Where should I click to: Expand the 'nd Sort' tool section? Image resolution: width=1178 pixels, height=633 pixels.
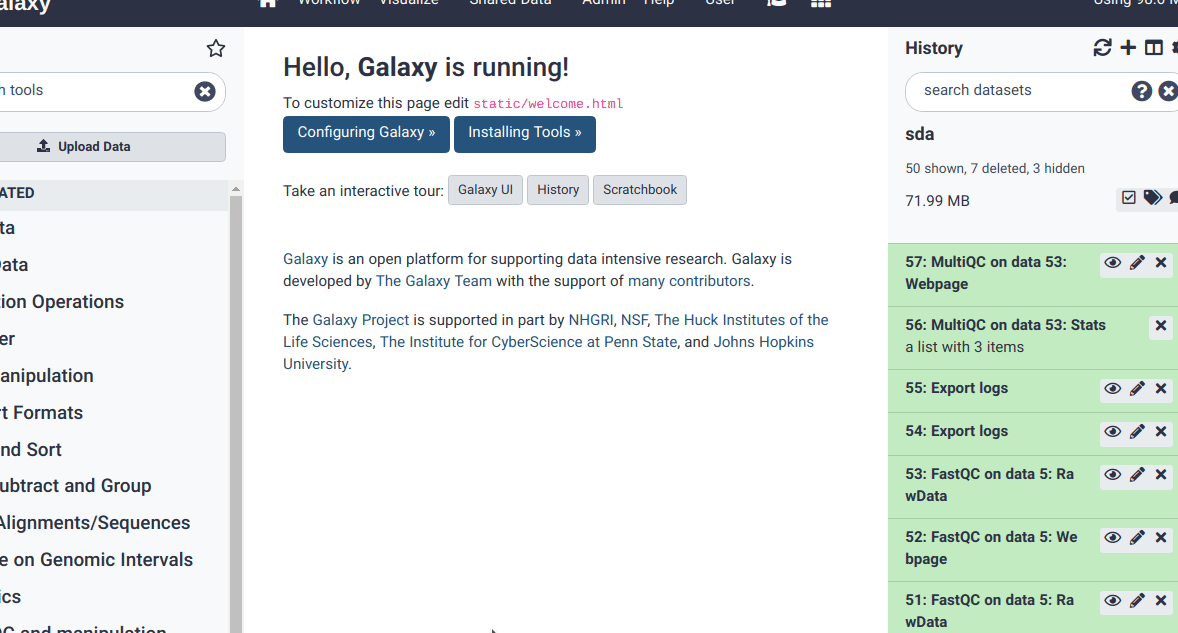pyautogui.click(x=31, y=449)
